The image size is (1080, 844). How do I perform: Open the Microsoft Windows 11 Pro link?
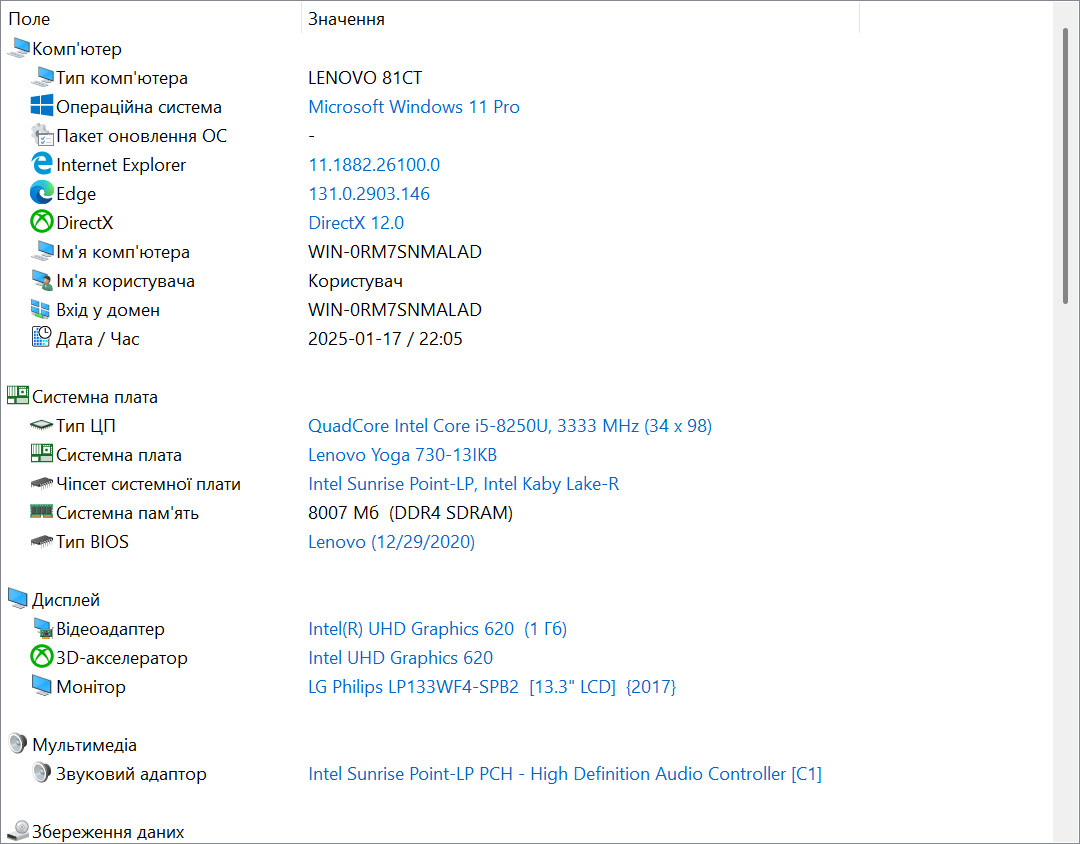point(414,107)
